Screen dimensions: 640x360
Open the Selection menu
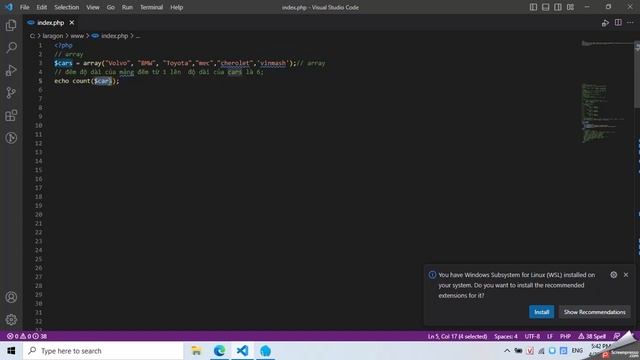point(67,7)
